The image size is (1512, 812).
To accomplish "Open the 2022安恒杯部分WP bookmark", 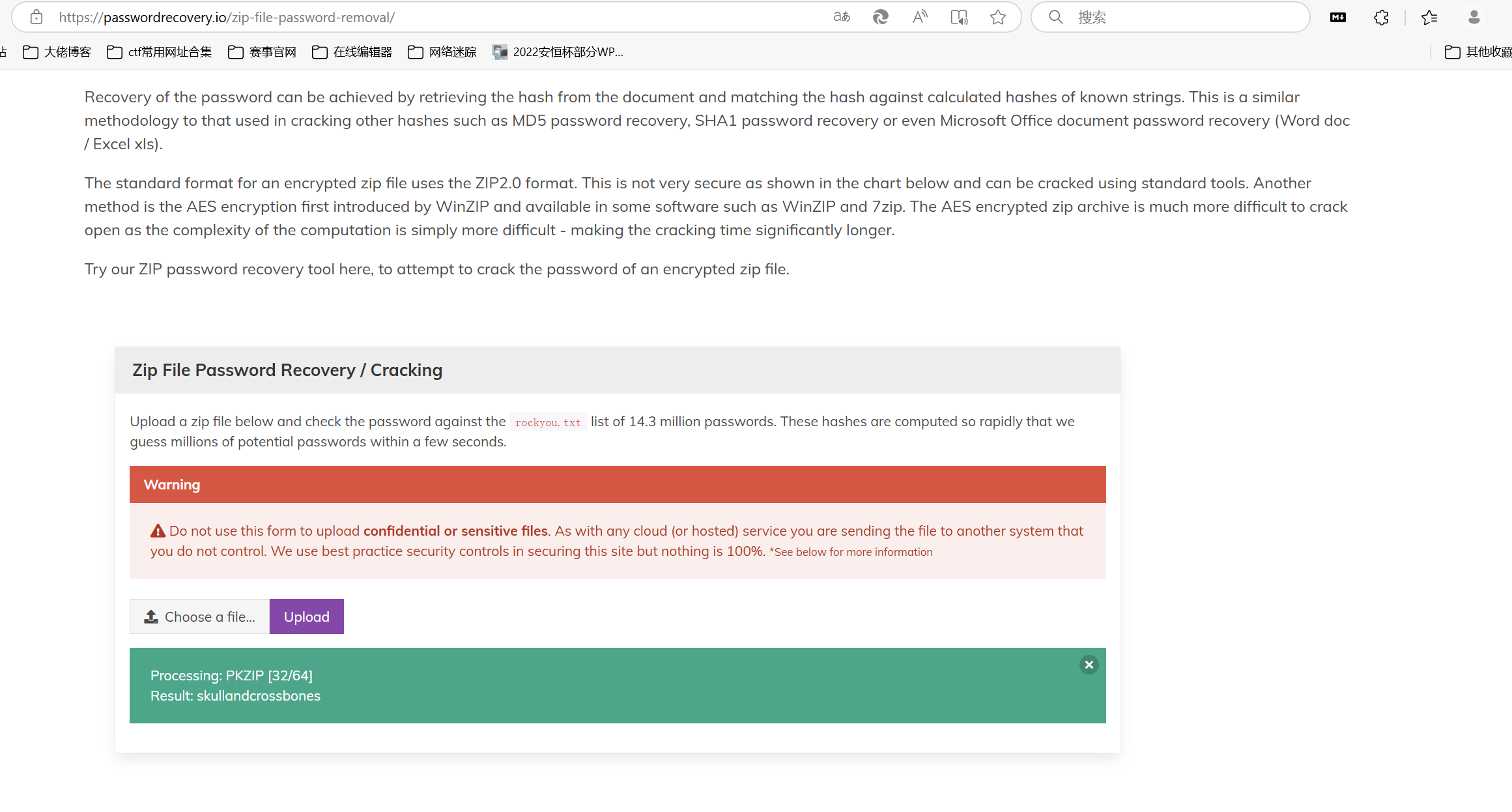I will point(558,52).
